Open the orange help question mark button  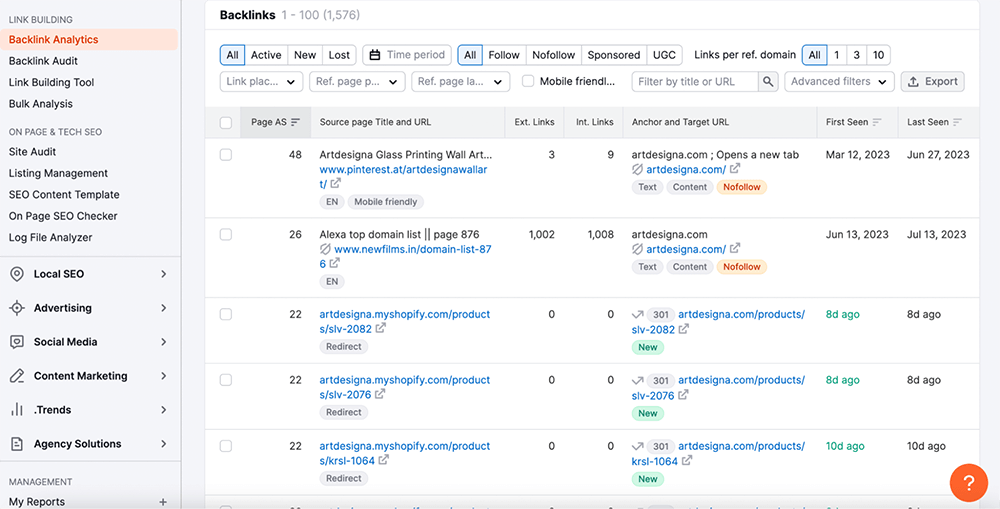(x=968, y=483)
